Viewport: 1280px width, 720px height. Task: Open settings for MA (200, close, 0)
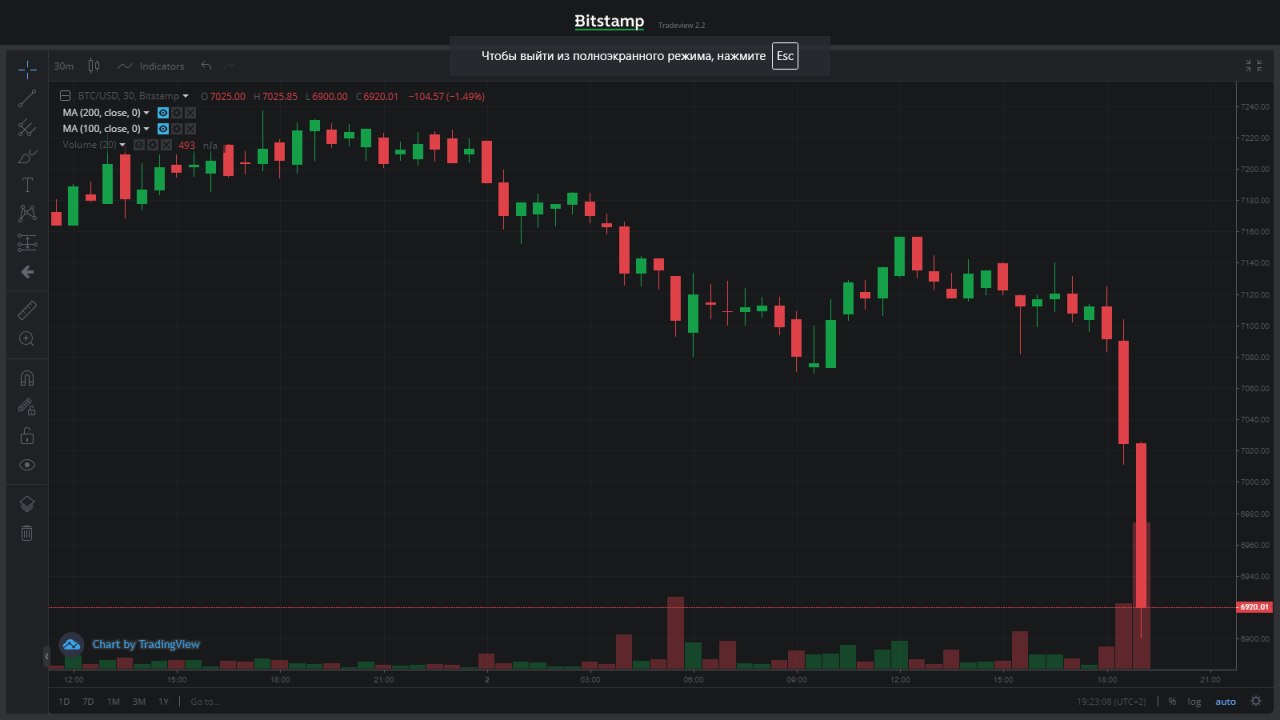[x=176, y=113]
